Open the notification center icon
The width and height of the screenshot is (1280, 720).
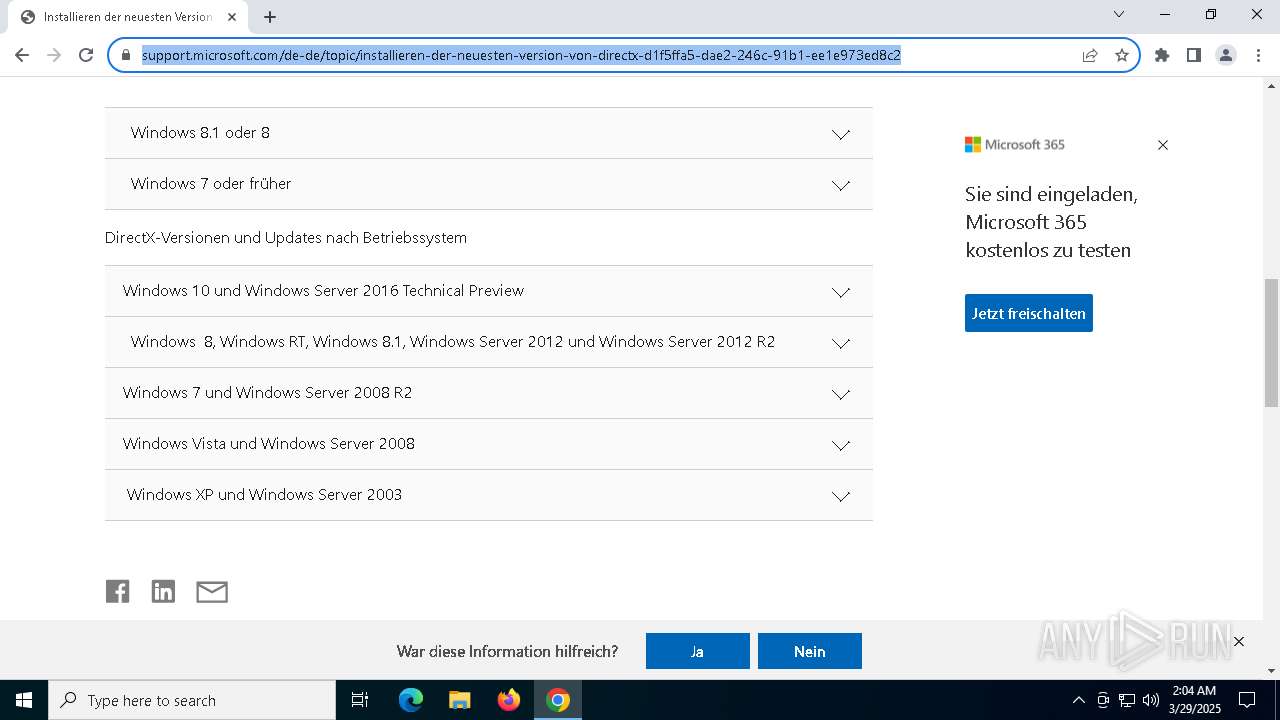coord(1247,700)
